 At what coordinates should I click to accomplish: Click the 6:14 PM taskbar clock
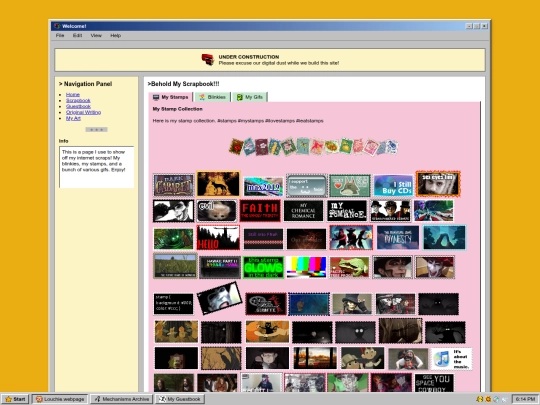[525, 399]
